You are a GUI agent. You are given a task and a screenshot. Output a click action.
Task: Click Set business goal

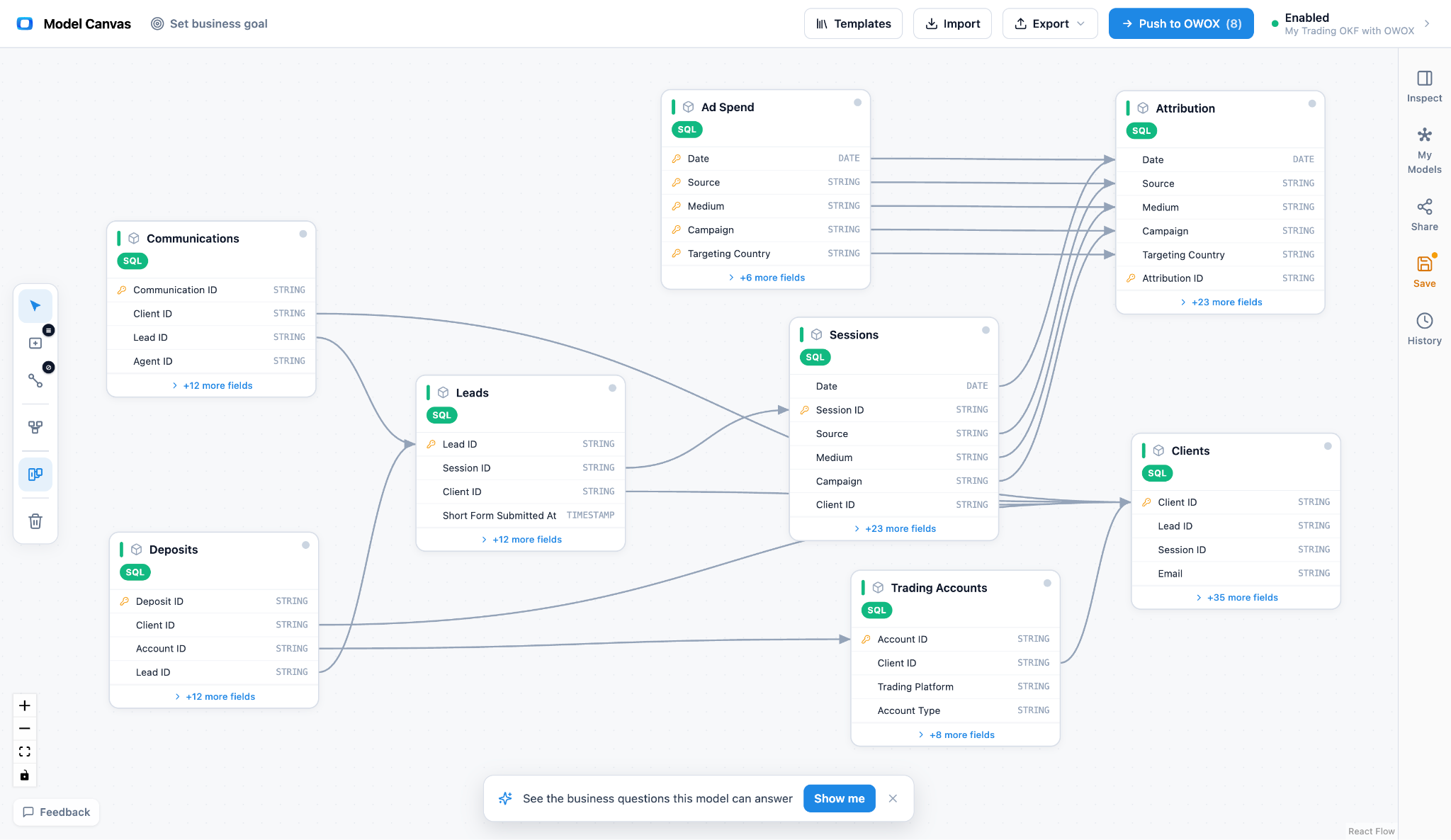click(209, 23)
